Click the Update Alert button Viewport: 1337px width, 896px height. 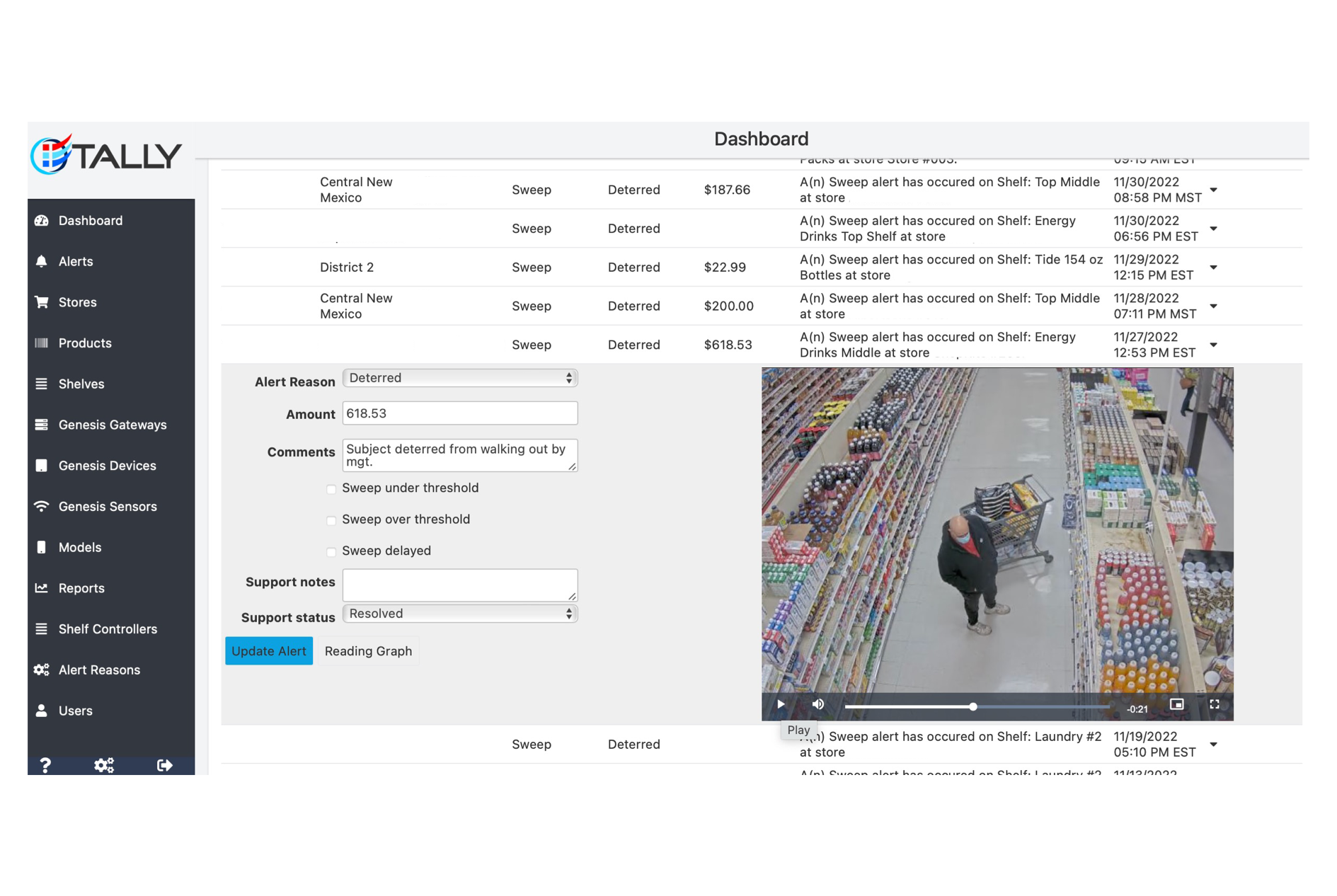tap(269, 651)
